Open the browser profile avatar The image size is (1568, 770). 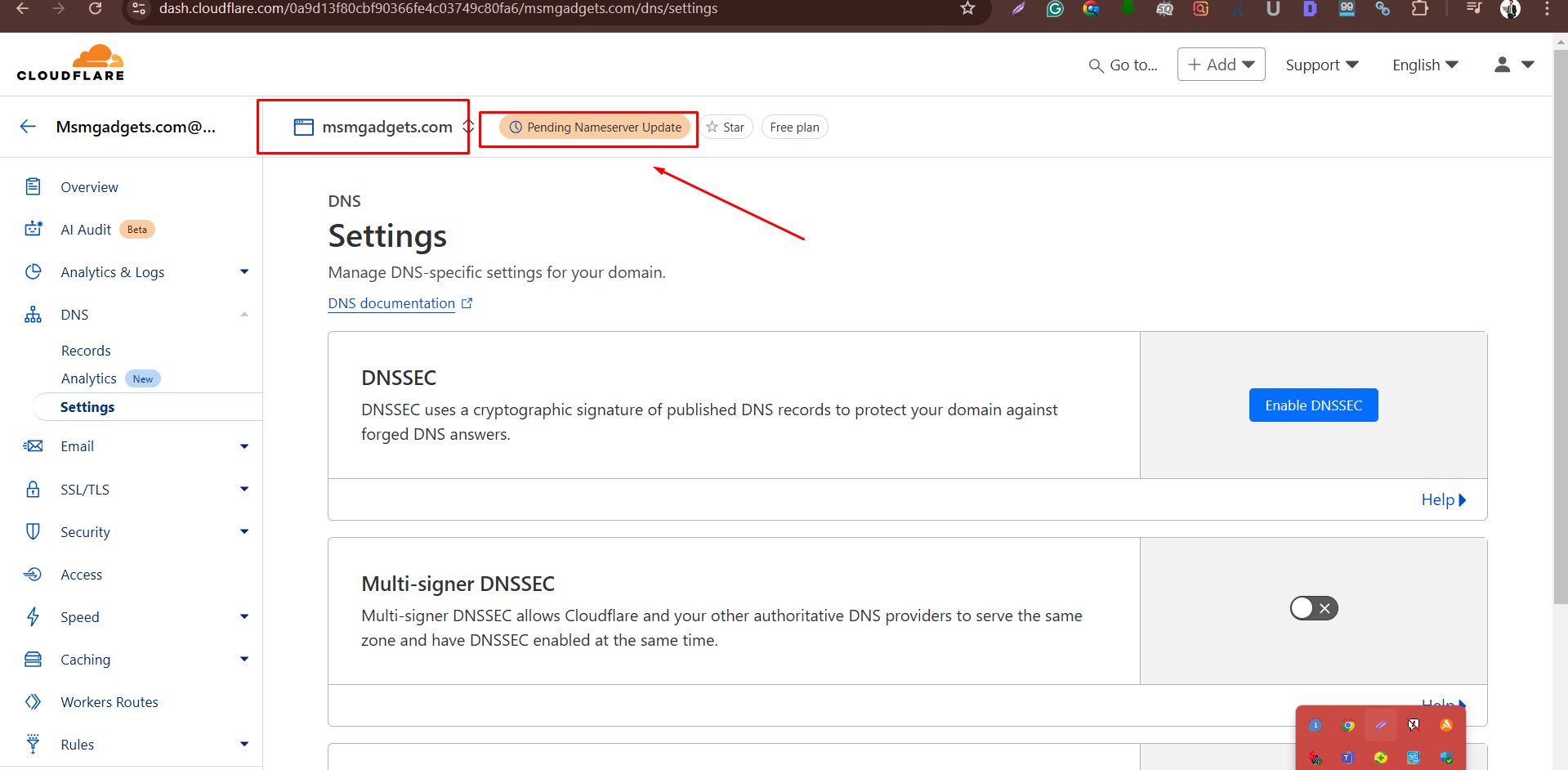click(1510, 9)
